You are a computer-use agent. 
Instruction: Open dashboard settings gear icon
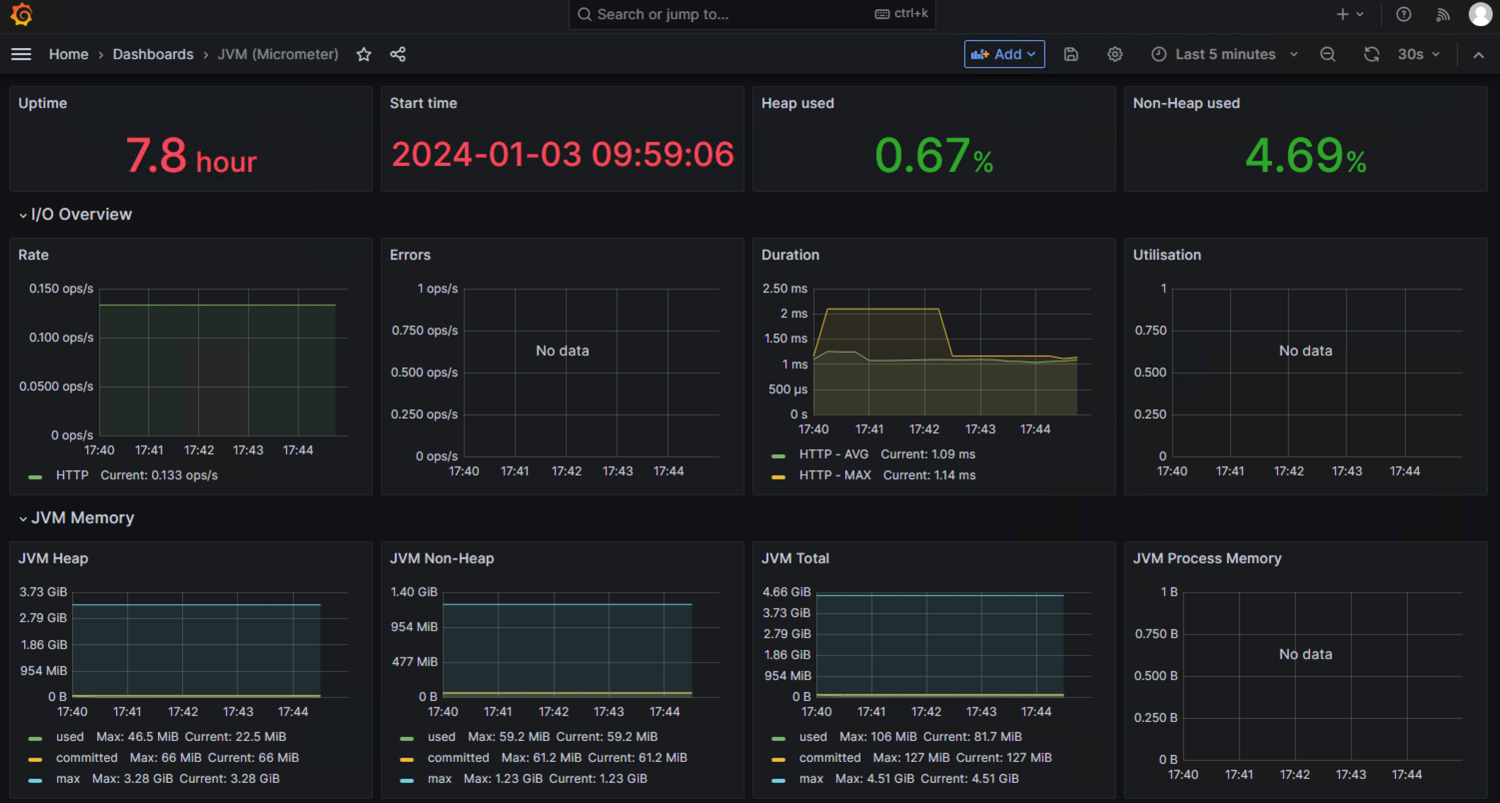coord(1115,54)
